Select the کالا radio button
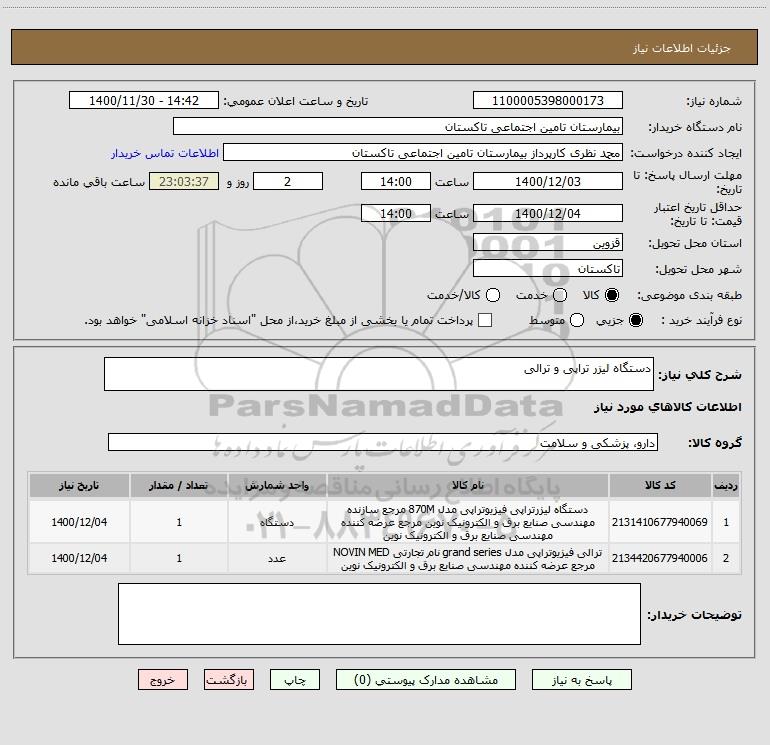The image size is (770, 745). click(x=612, y=295)
